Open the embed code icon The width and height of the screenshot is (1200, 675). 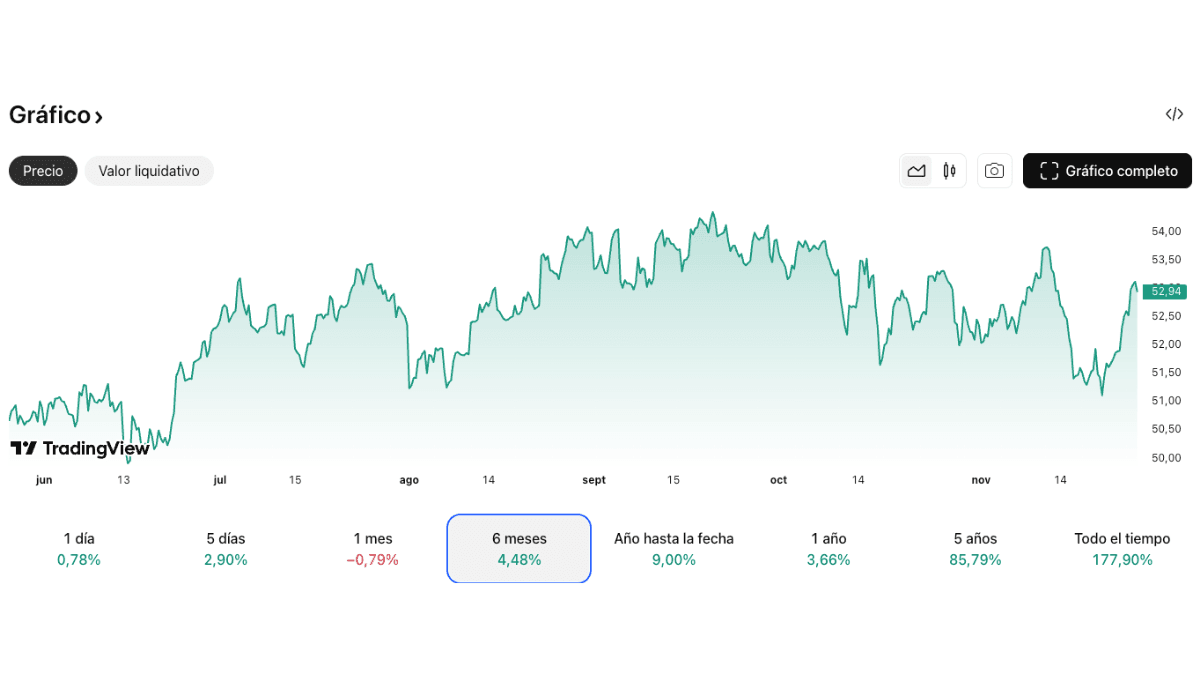pos(1173,114)
